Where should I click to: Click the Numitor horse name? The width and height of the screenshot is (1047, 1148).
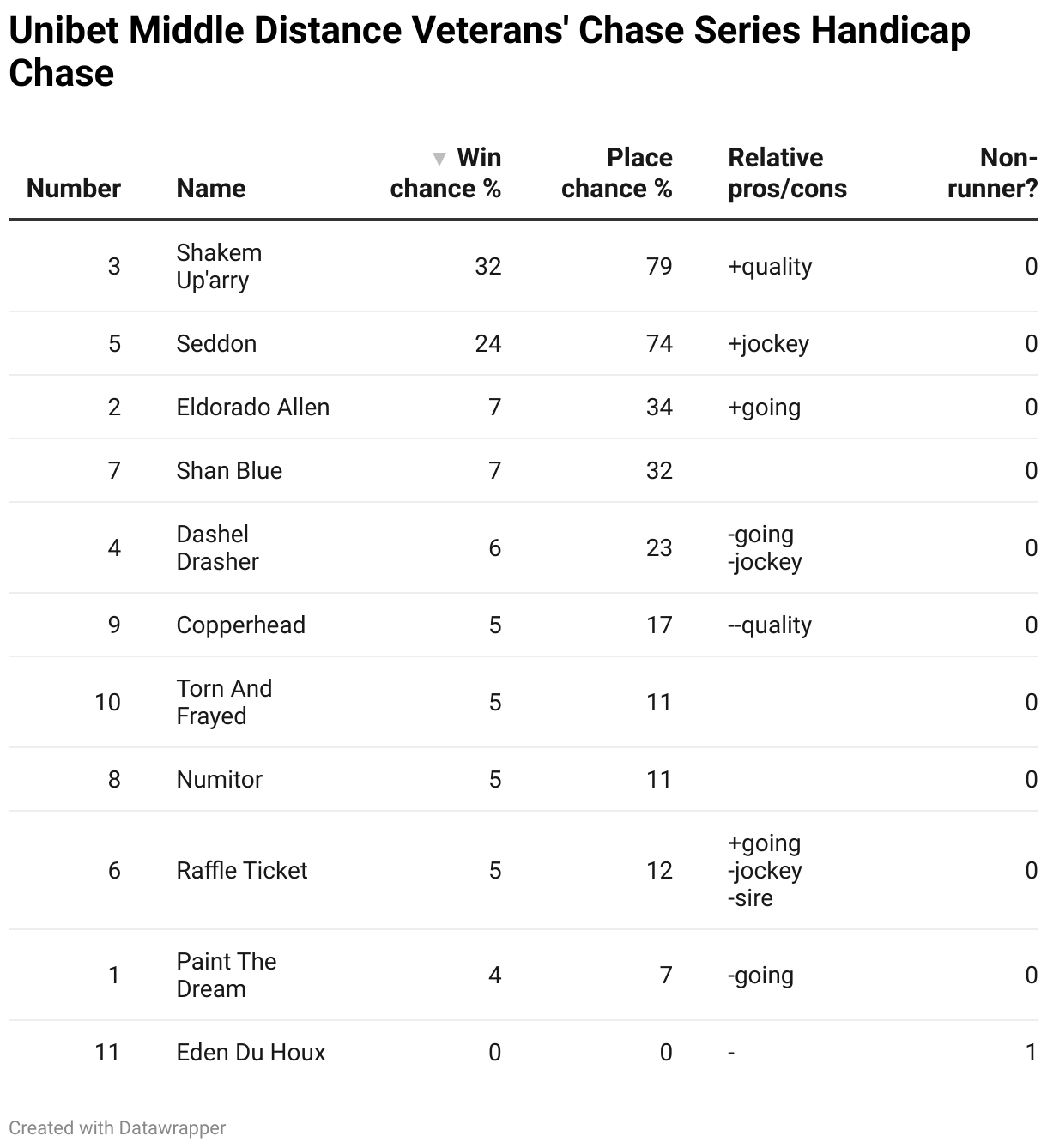point(220,780)
